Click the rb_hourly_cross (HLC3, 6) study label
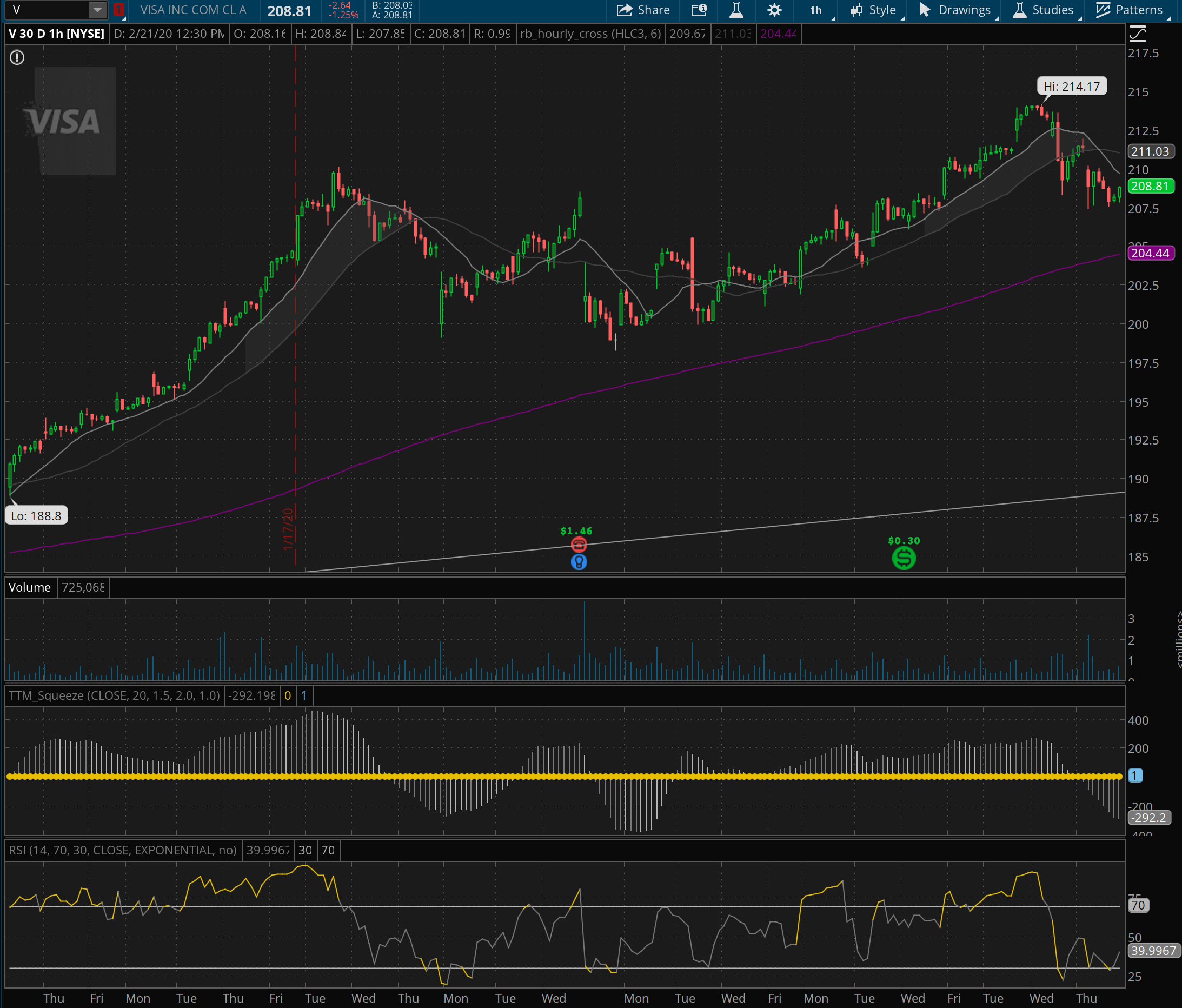 [x=590, y=34]
